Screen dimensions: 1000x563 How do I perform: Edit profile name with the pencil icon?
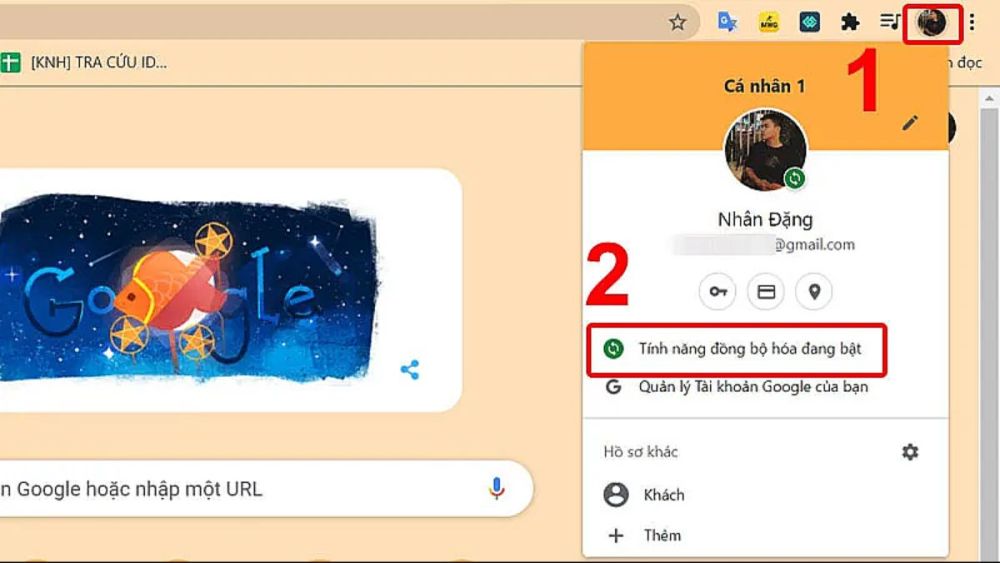click(910, 123)
